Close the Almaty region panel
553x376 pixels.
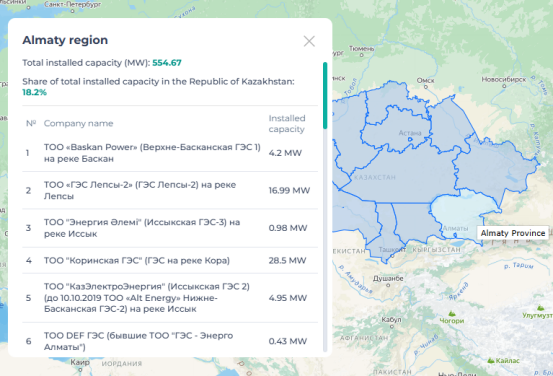coord(309,41)
